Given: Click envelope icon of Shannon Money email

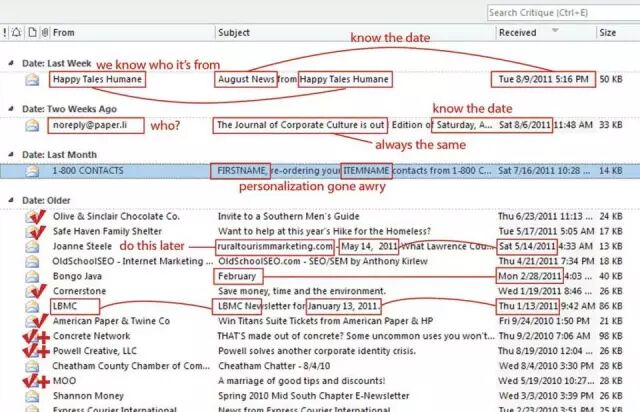Looking at the screenshot, I should [32, 396].
